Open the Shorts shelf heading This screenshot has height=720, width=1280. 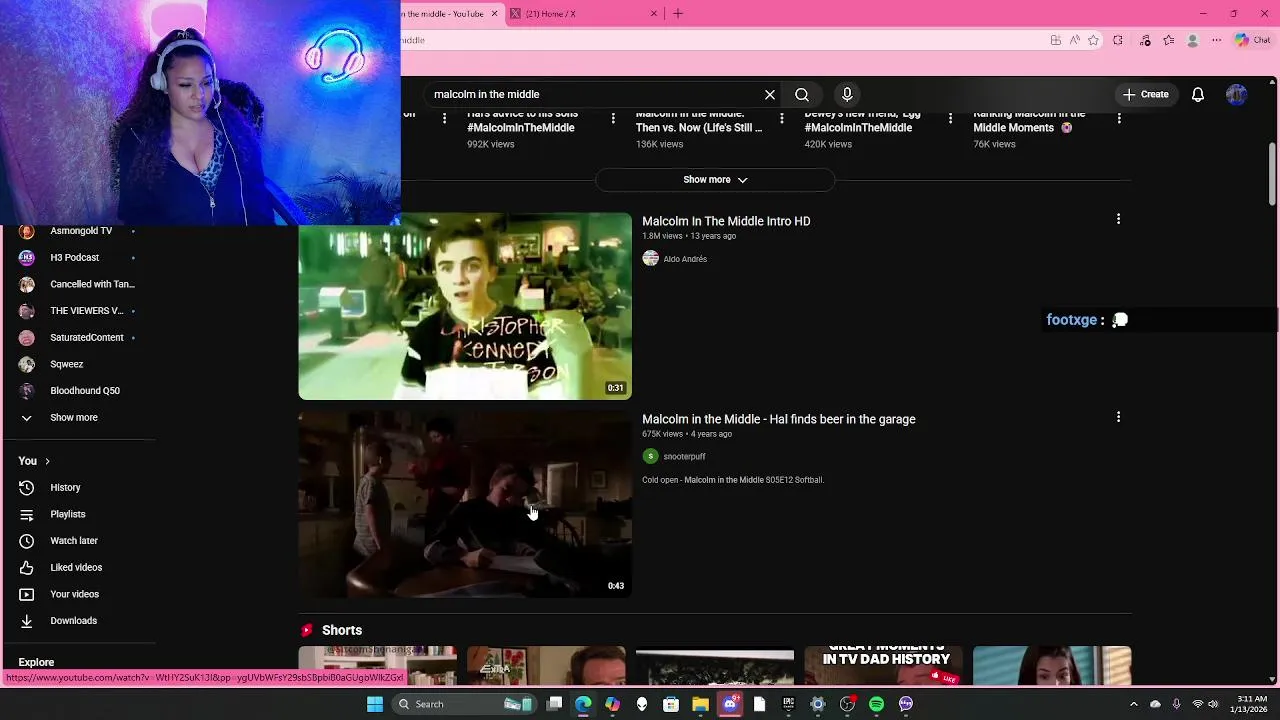(342, 630)
